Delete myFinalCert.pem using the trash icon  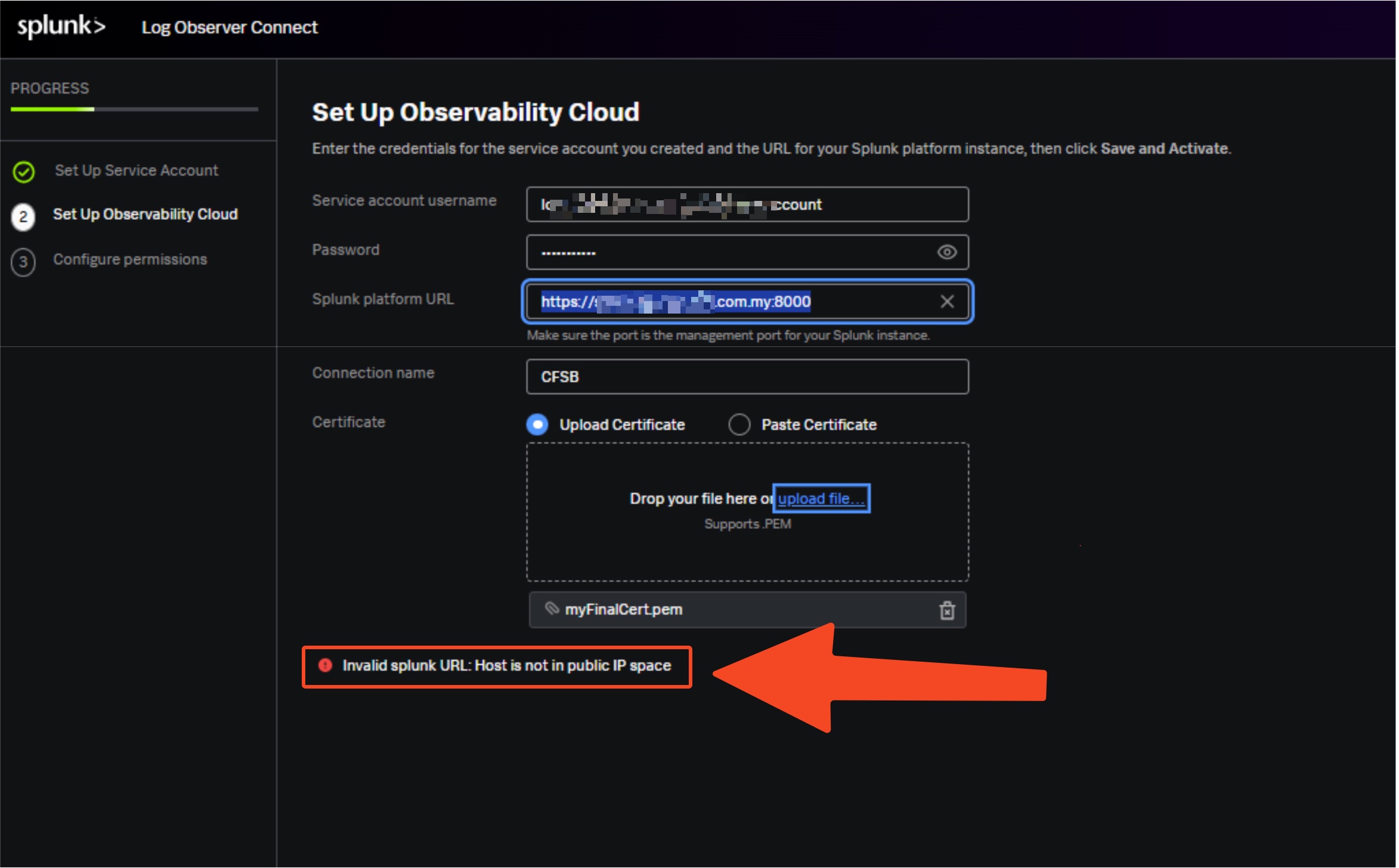pos(948,610)
